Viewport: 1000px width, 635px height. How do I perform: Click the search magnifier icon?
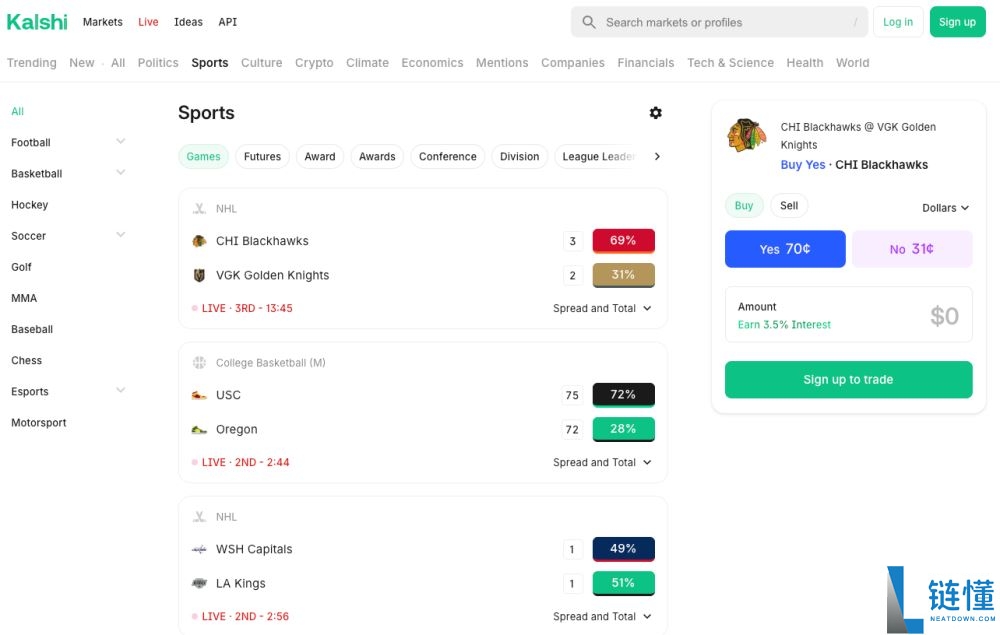pos(589,22)
